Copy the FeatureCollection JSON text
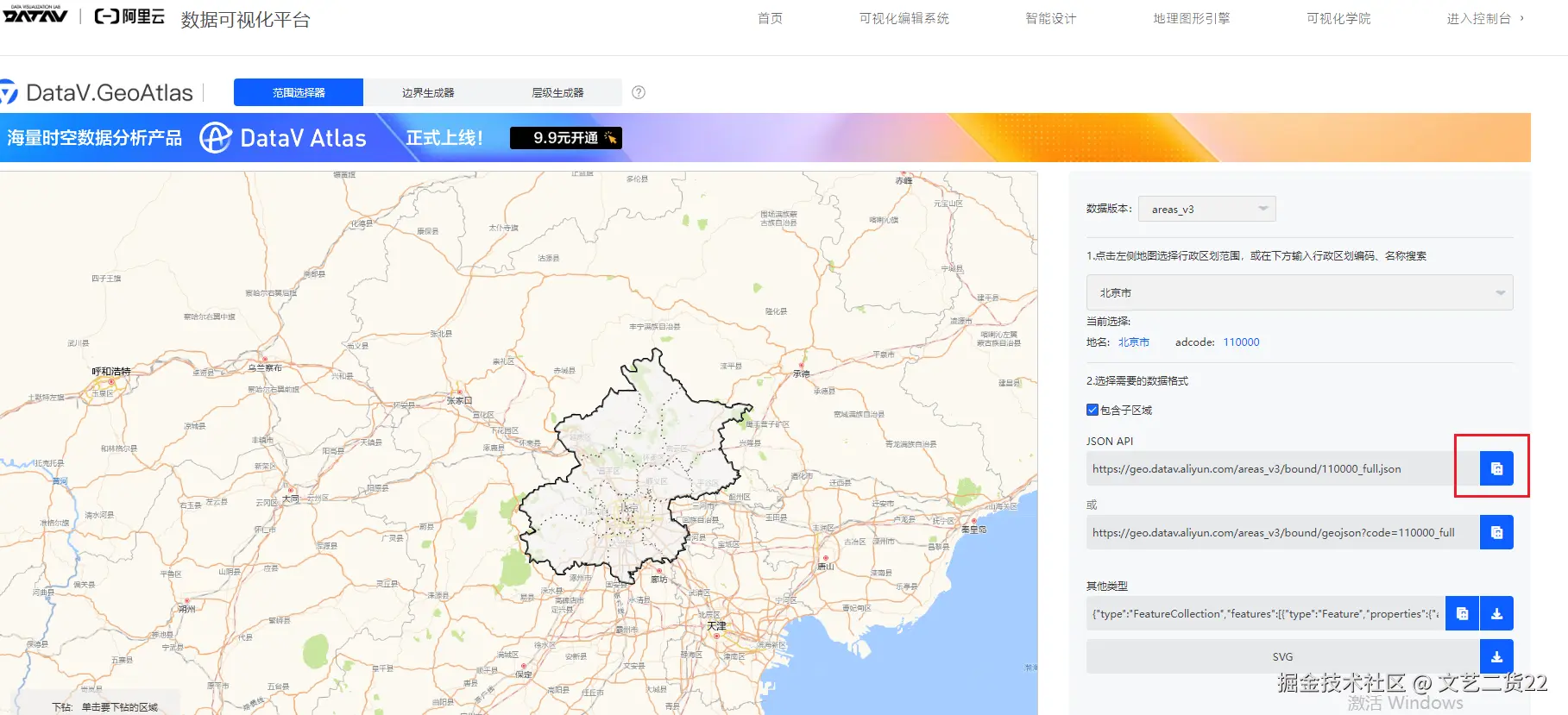Image resolution: width=1568 pixels, height=715 pixels. (x=1462, y=614)
